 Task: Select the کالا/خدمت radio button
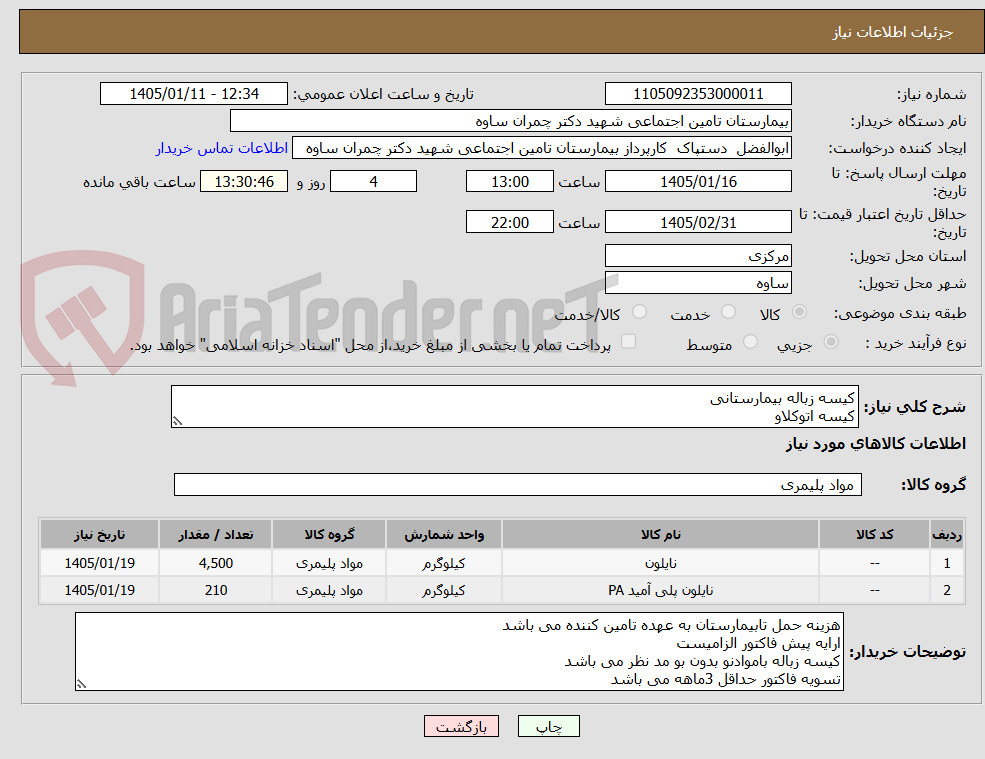pyautogui.click(x=639, y=312)
